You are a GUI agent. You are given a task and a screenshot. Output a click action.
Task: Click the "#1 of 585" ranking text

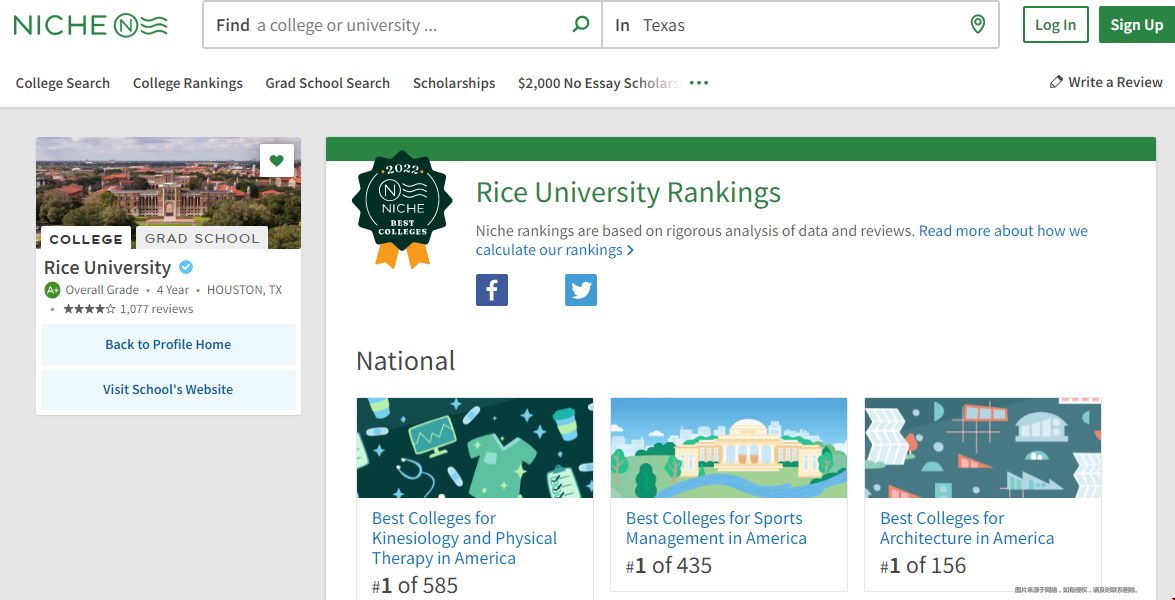tap(414, 585)
